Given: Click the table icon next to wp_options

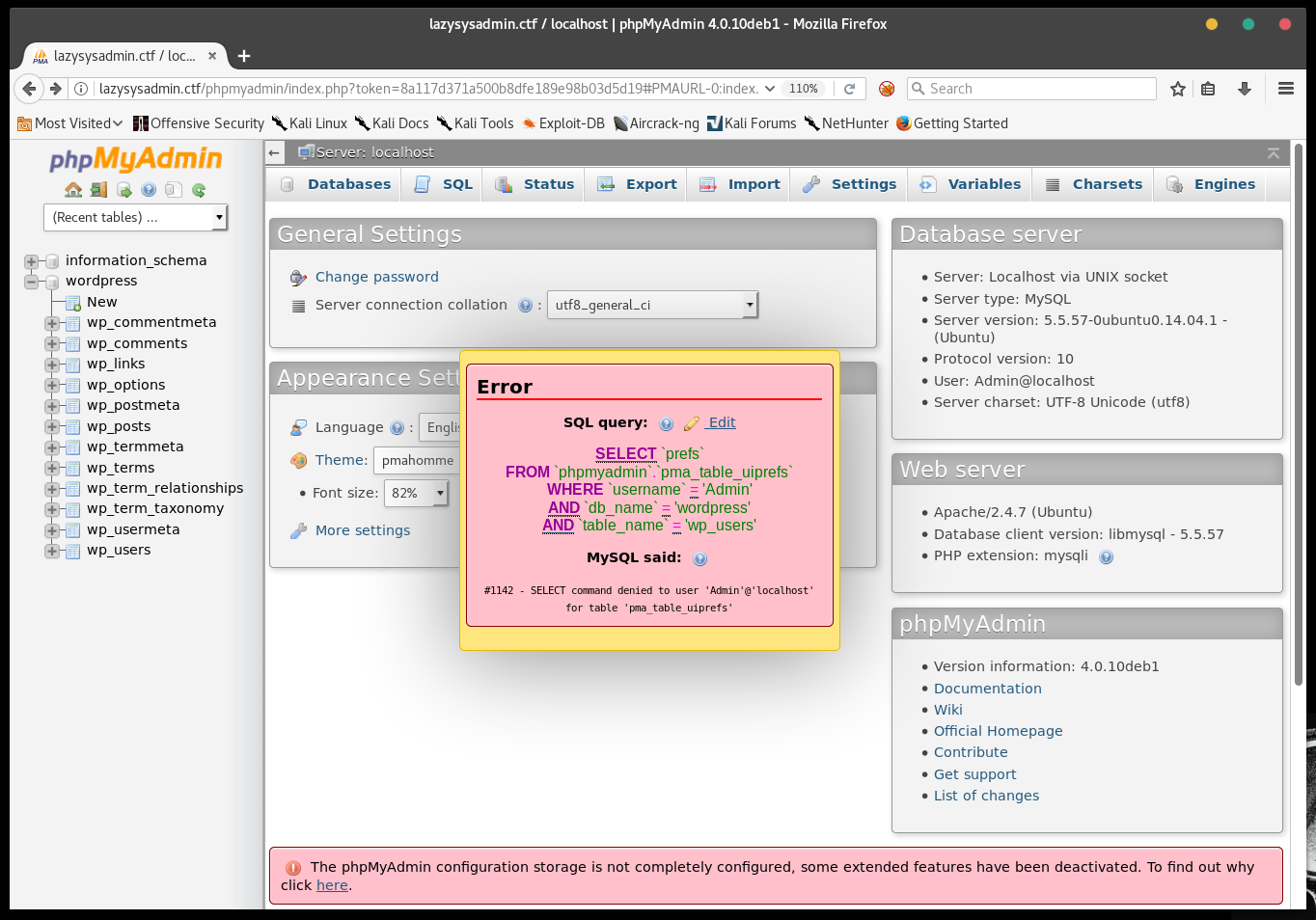Looking at the screenshot, I should coord(72,386).
